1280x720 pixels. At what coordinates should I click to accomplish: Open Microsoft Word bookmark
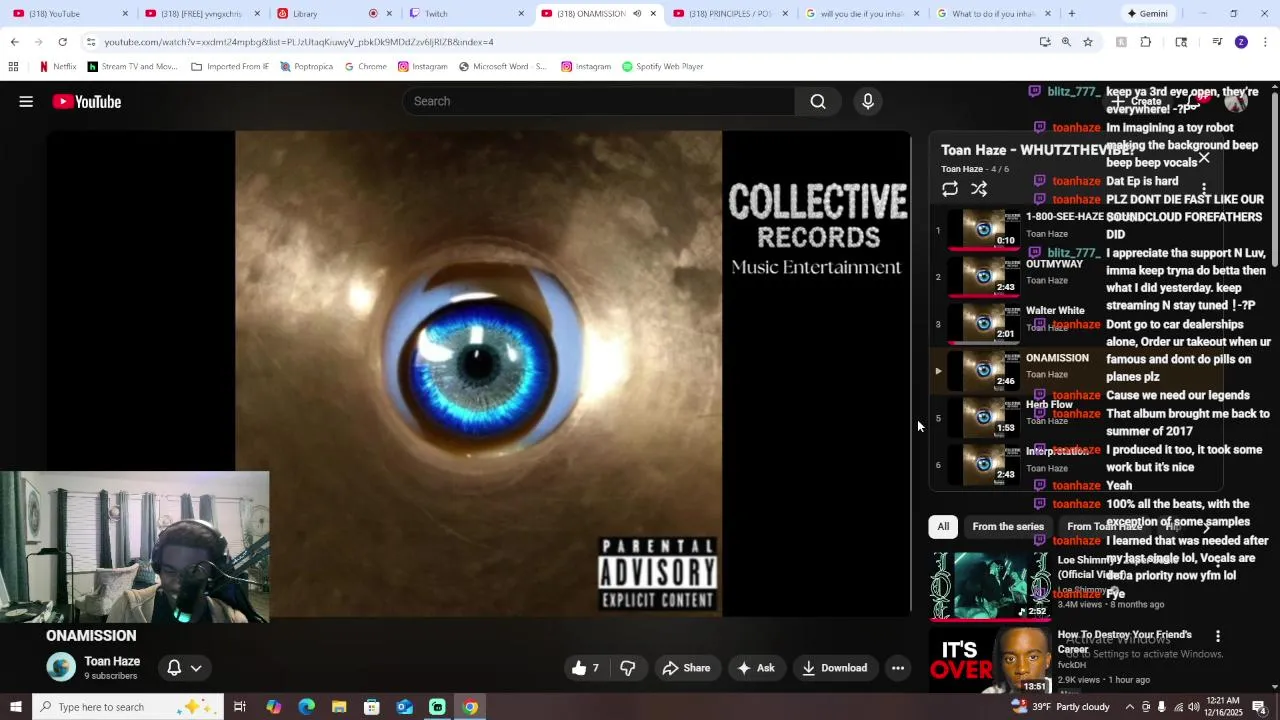(503, 67)
